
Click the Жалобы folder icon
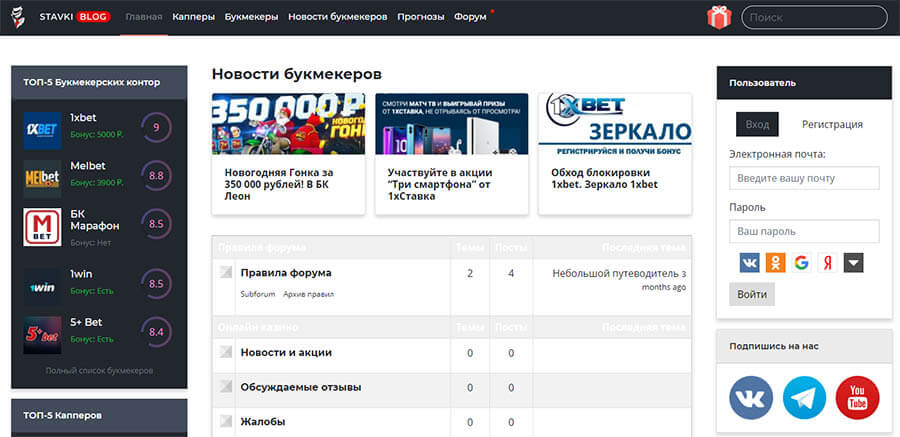(226, 421)
